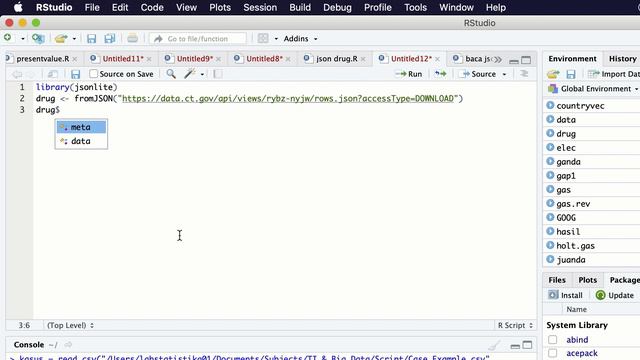Show editor in new window icon
Image resolution: width=640 pixels, height=360 pixels.
(x=53, y=74)
